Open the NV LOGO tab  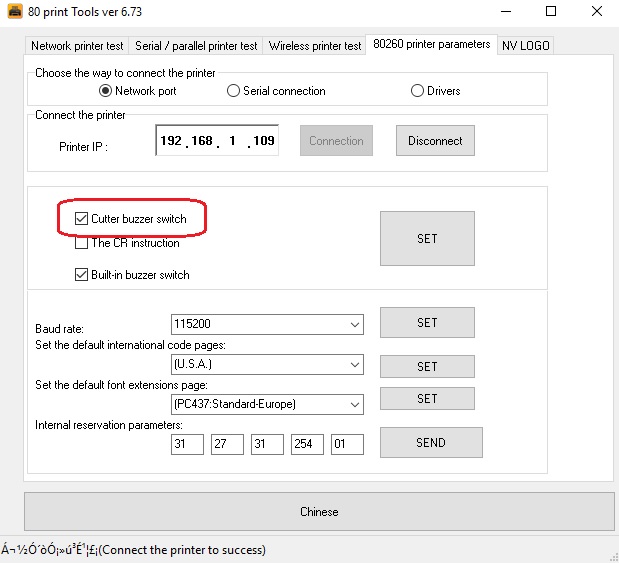525,46
